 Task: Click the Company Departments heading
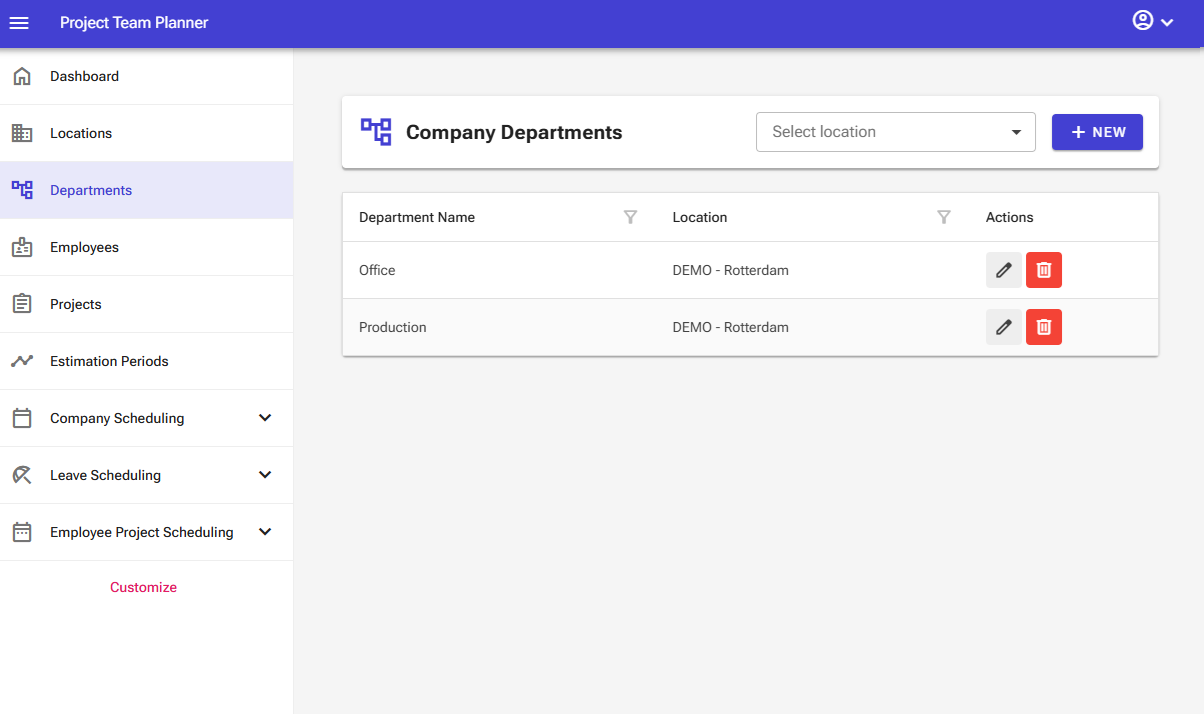514,132
